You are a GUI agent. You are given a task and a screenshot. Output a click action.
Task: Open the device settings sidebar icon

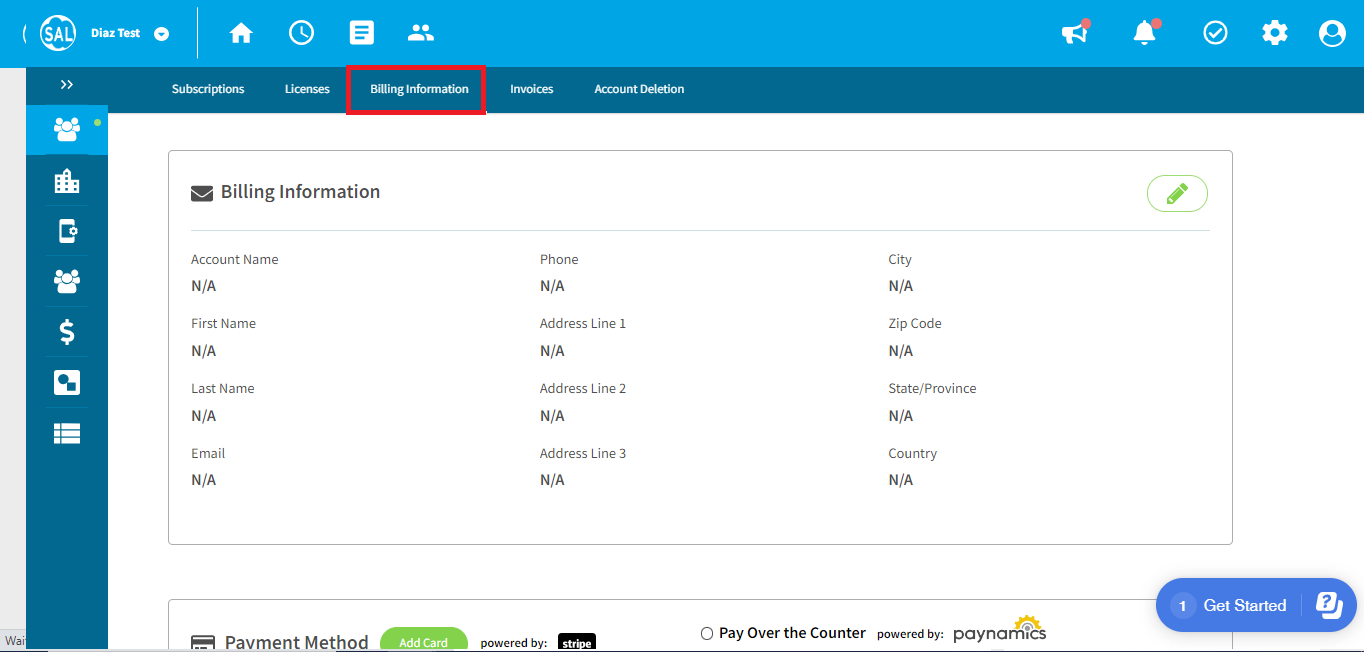(x=67, y=232)
